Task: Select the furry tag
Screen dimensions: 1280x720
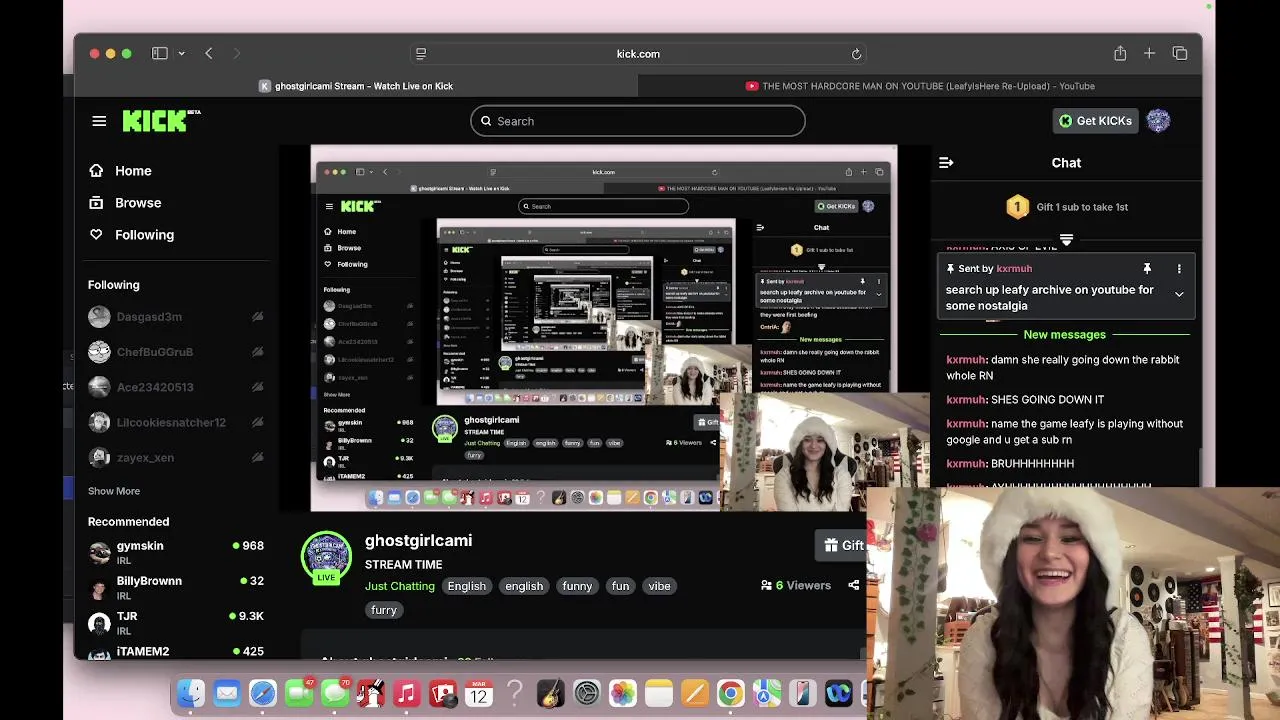Action: pos(384,610)
